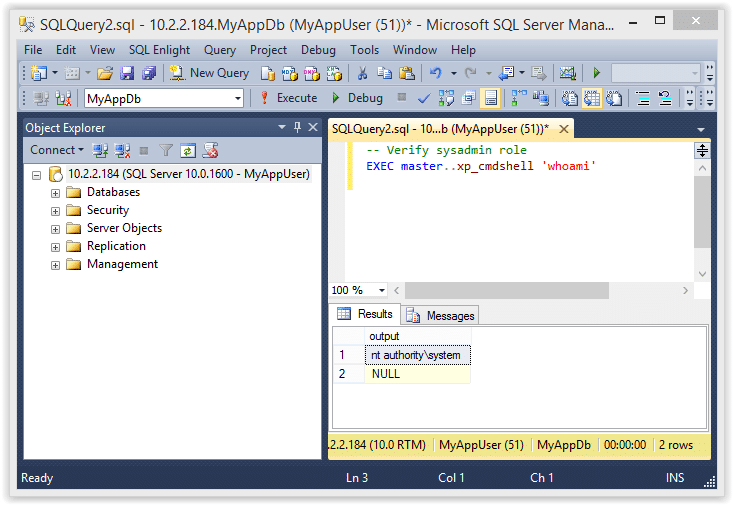Click the Undo dropdown arrow
This screenshot has height=505, width=733.
[453, 73]
